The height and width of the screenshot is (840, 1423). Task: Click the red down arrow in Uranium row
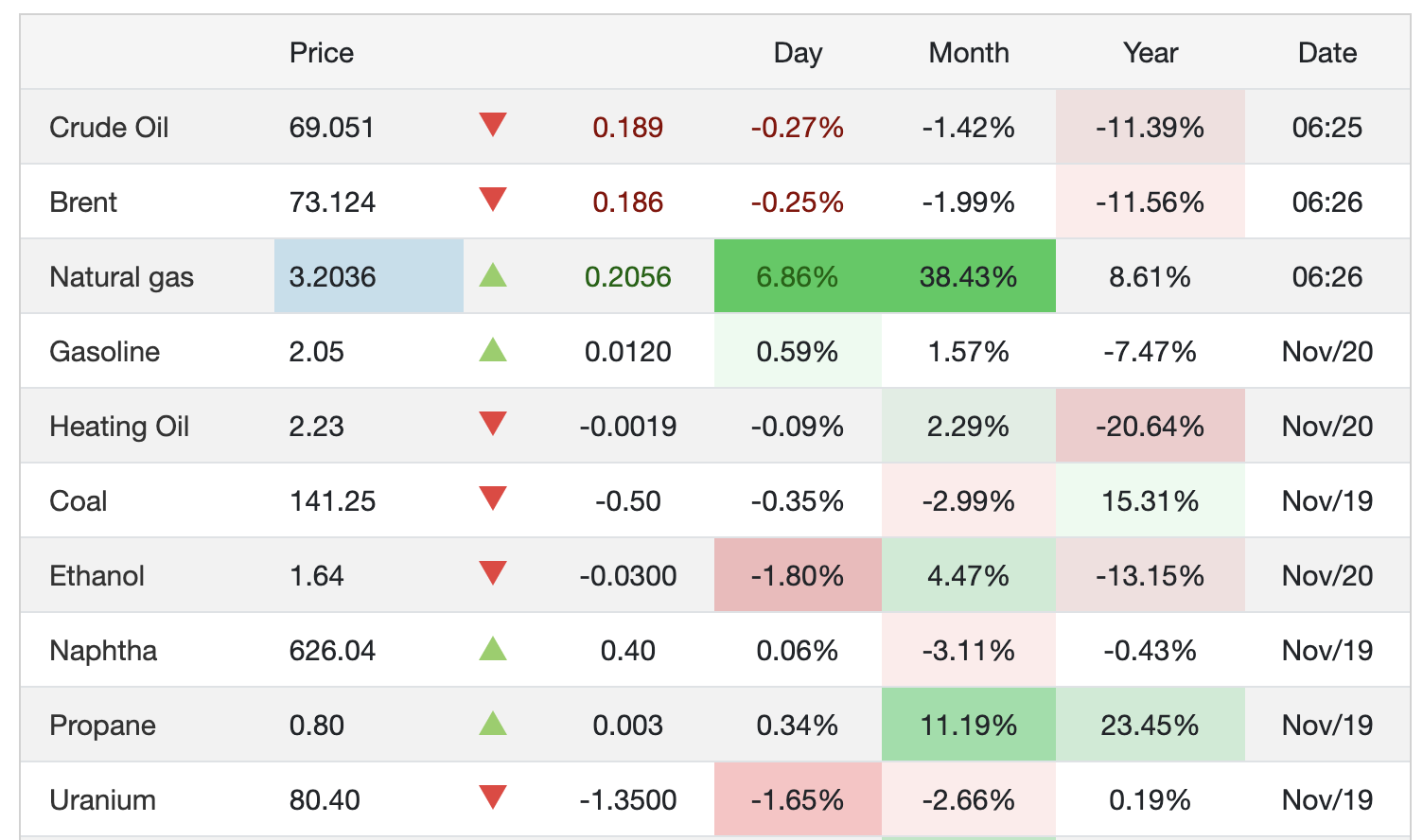click(x=493, y=797)
